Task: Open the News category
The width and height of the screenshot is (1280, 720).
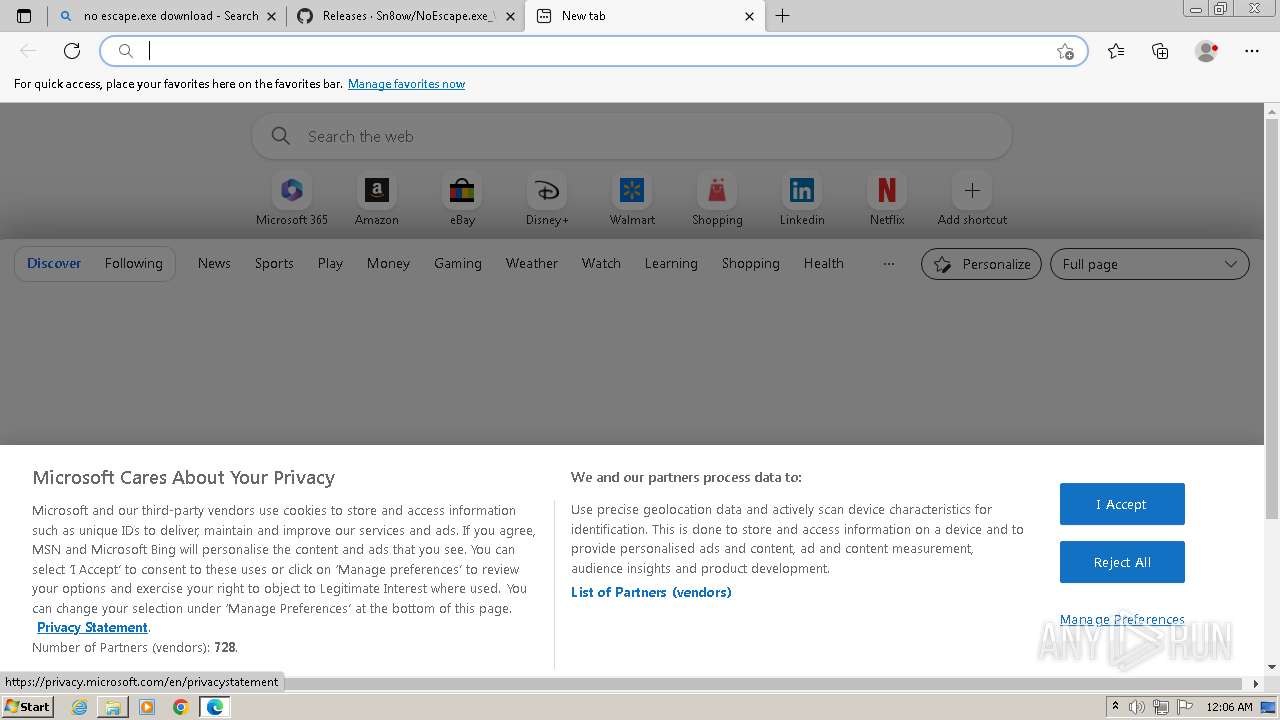Action: pyautogui.click(x=214, y=264)
